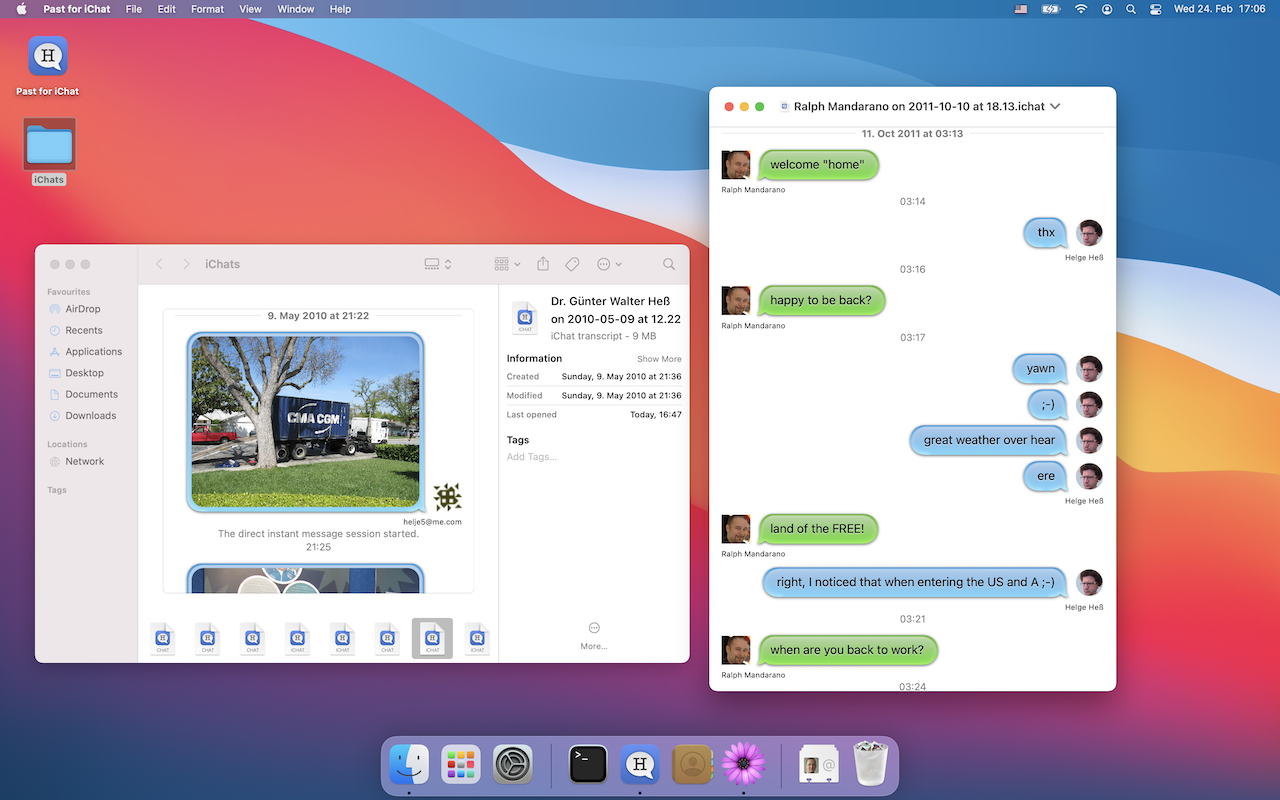The height and width of the screenshot is (800, 1280).
Task: Open the Window menu
Action: point(295,9)
